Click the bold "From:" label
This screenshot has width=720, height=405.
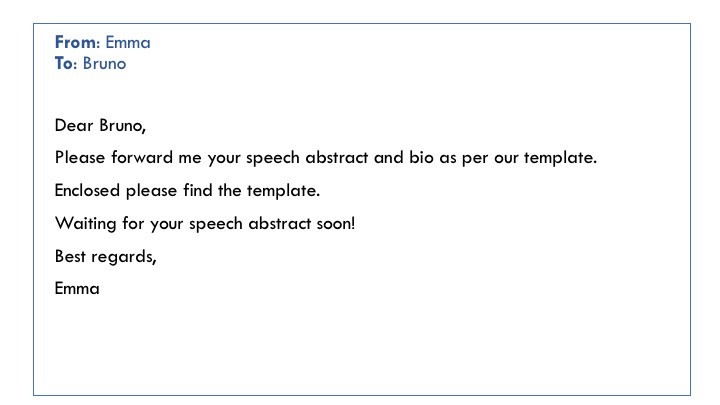77,42
